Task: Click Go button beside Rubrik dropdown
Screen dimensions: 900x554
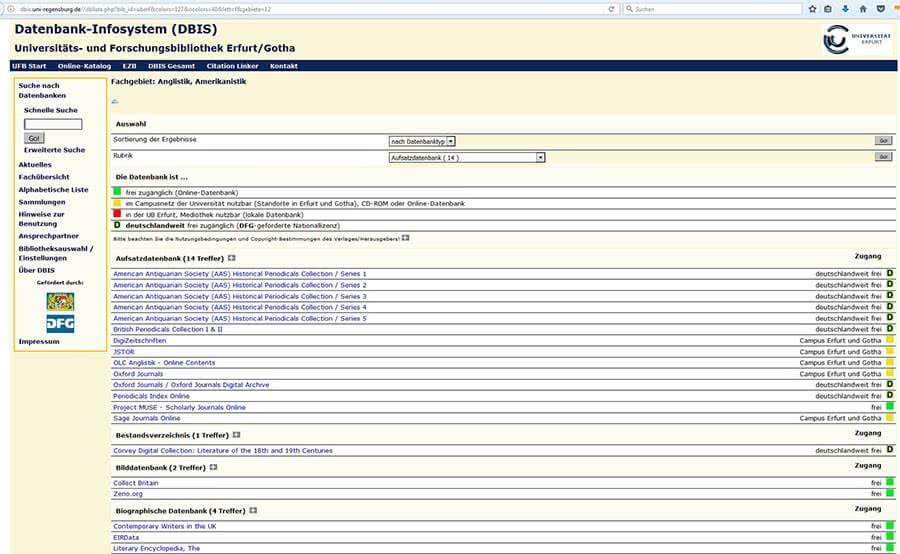Action: (883, 157)
